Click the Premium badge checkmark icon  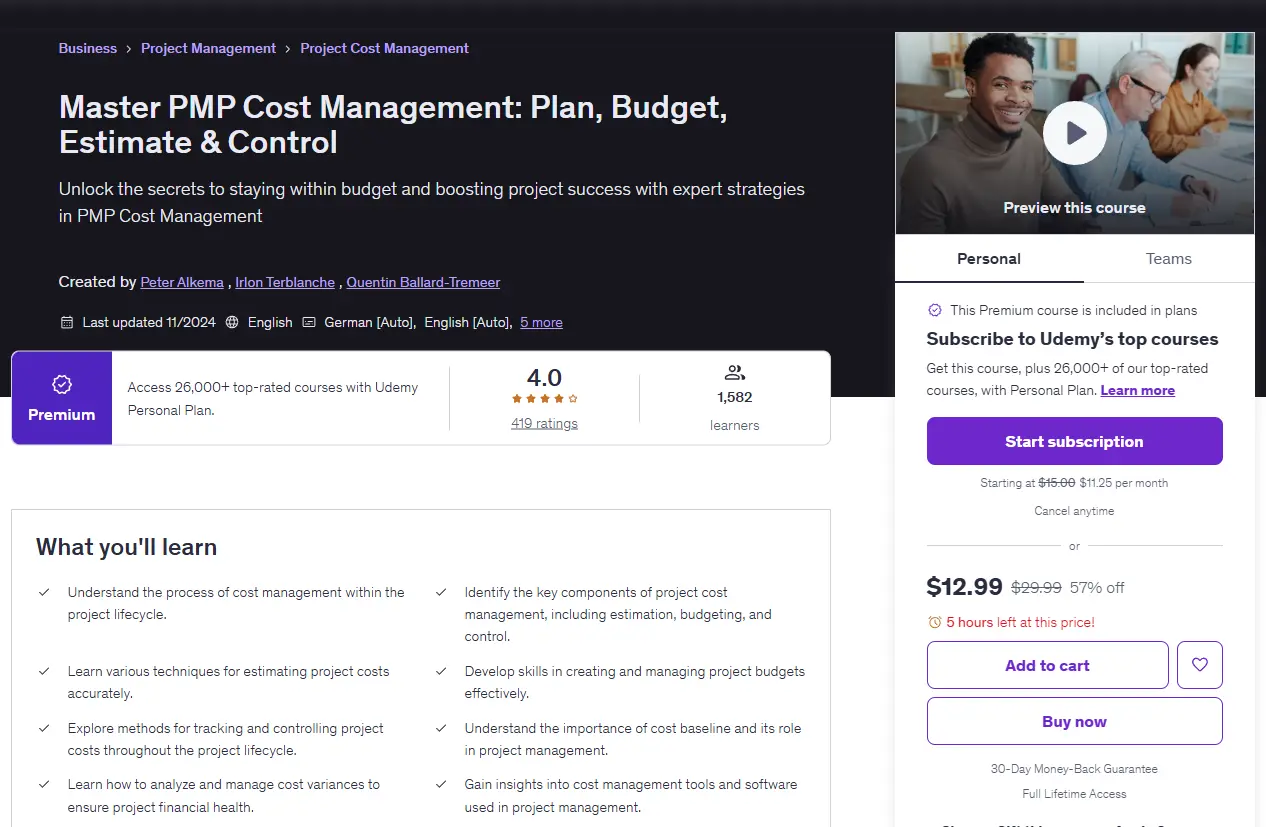61,385
